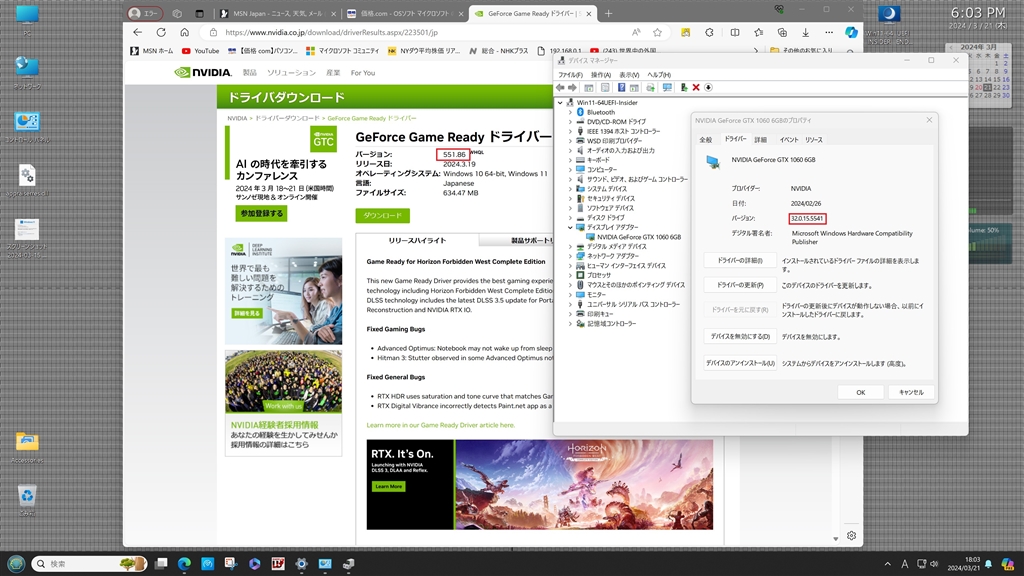Switch to the リソース tab in properties dialog
1024x576 pixels.
814,140
